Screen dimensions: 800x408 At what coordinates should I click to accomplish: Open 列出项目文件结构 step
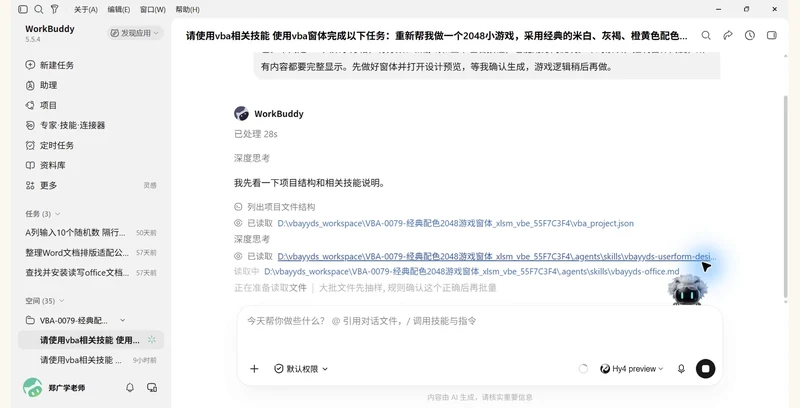(x=281, y=207)
